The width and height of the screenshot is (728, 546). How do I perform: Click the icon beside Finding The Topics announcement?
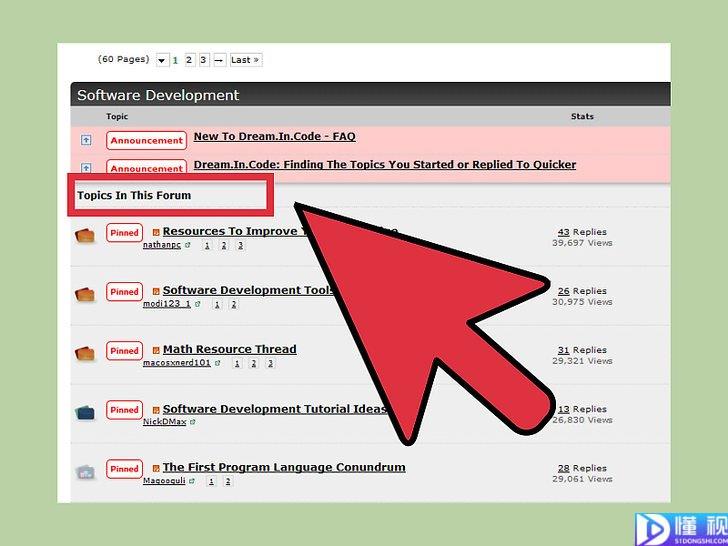[86, 168]
